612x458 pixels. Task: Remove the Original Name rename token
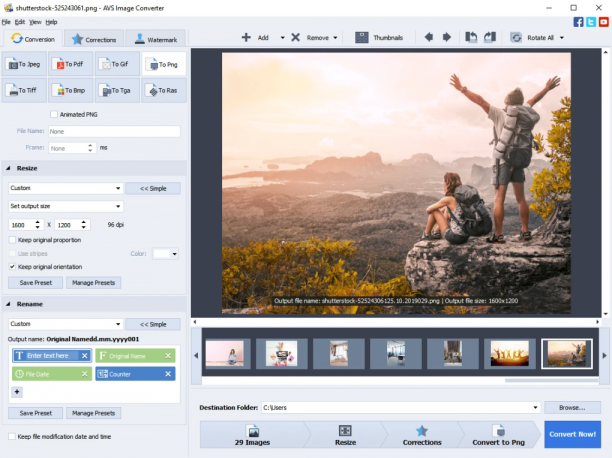(x=168, y=356)
